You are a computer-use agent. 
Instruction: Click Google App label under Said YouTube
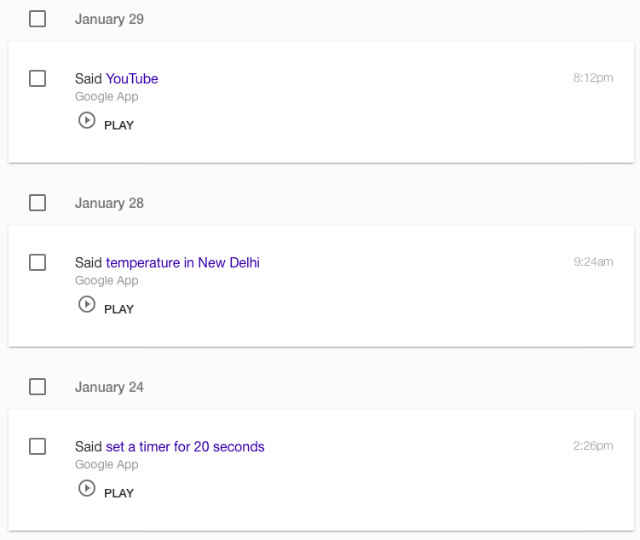tap(107, 97)
